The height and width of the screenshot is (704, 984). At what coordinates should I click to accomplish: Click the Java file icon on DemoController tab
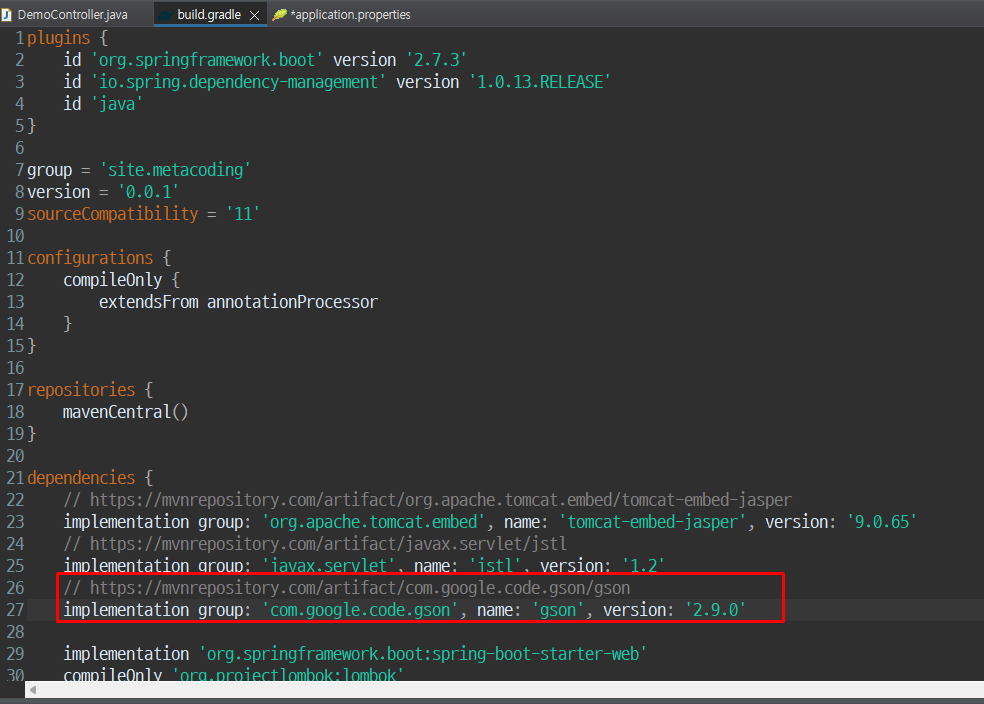coord(7,14)
